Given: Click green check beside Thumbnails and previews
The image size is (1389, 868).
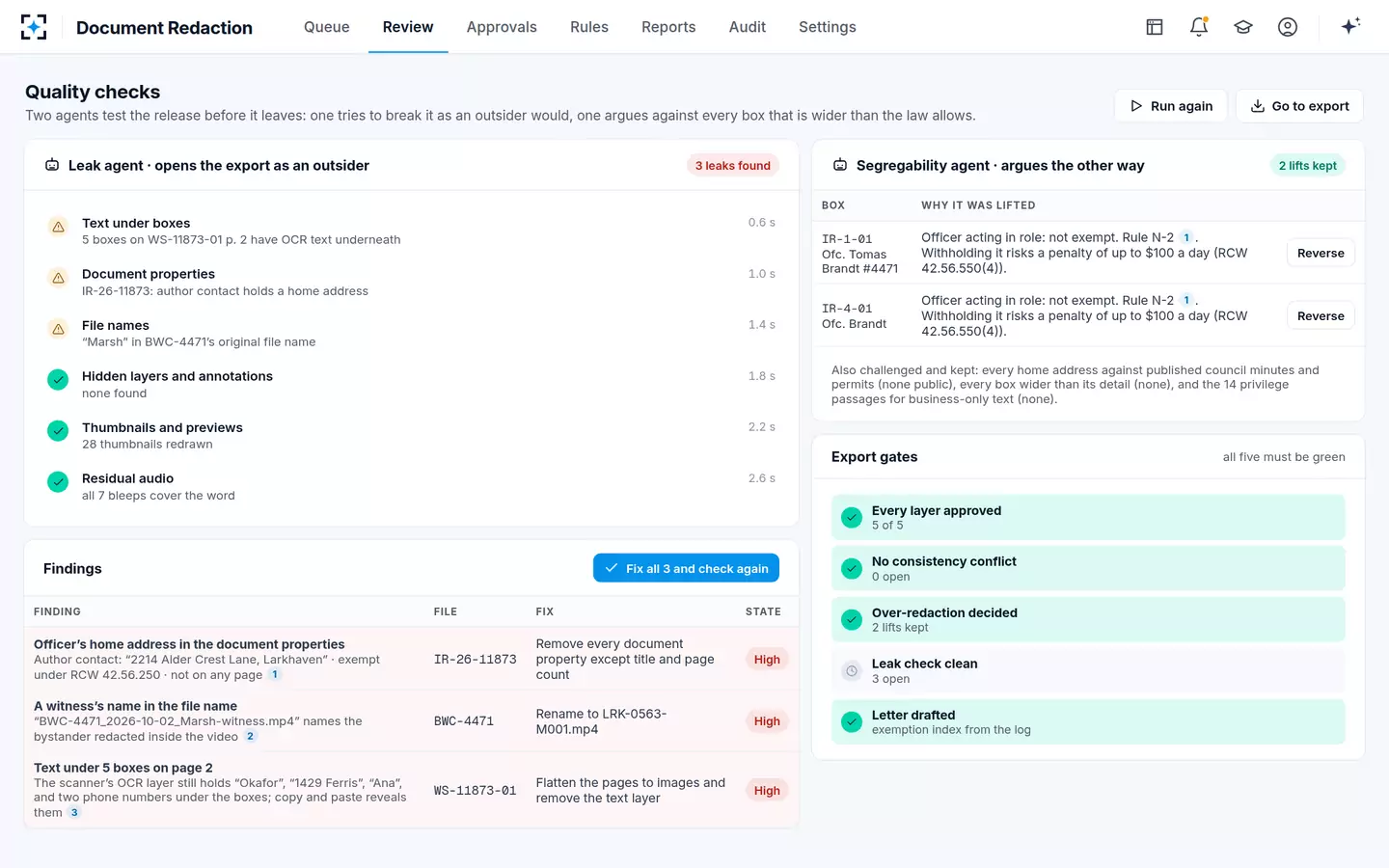Looking at the screenshot, I should [x=58, y=431].
